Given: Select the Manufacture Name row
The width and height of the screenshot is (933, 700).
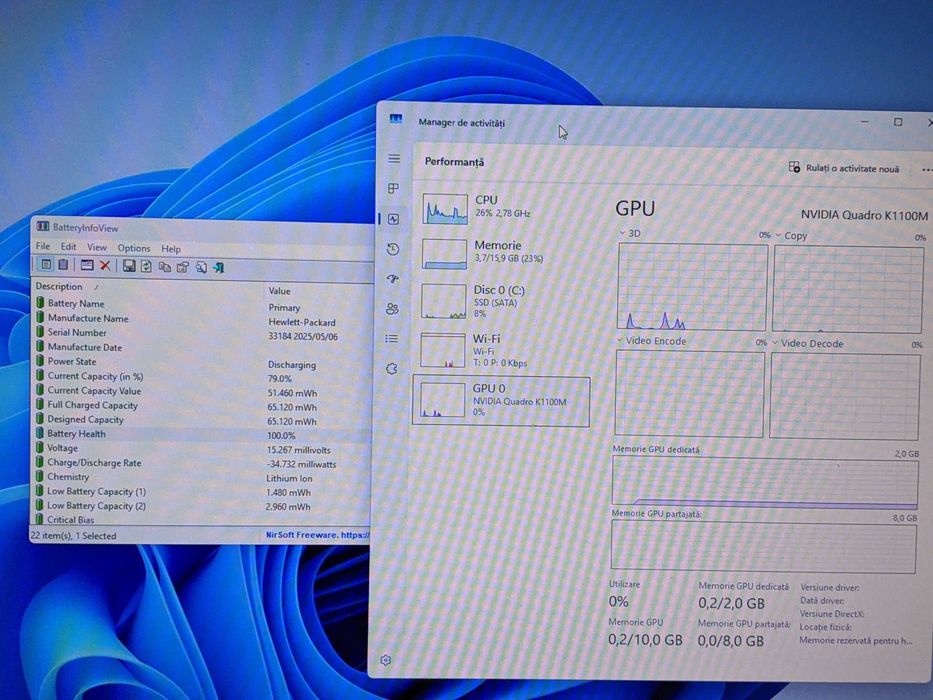Looking at the screenshot, I should [x=202, y=319].
